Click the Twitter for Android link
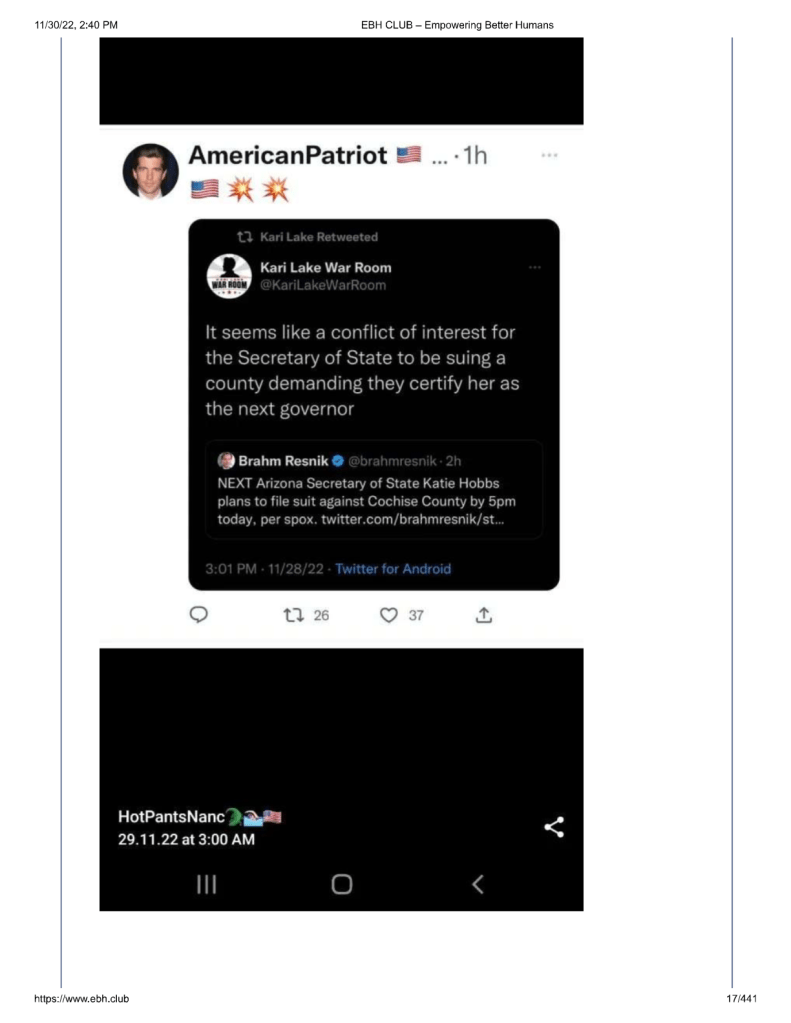Image resolution: width=791 pixels, height=1023 pixels. [x=393, y=569]
